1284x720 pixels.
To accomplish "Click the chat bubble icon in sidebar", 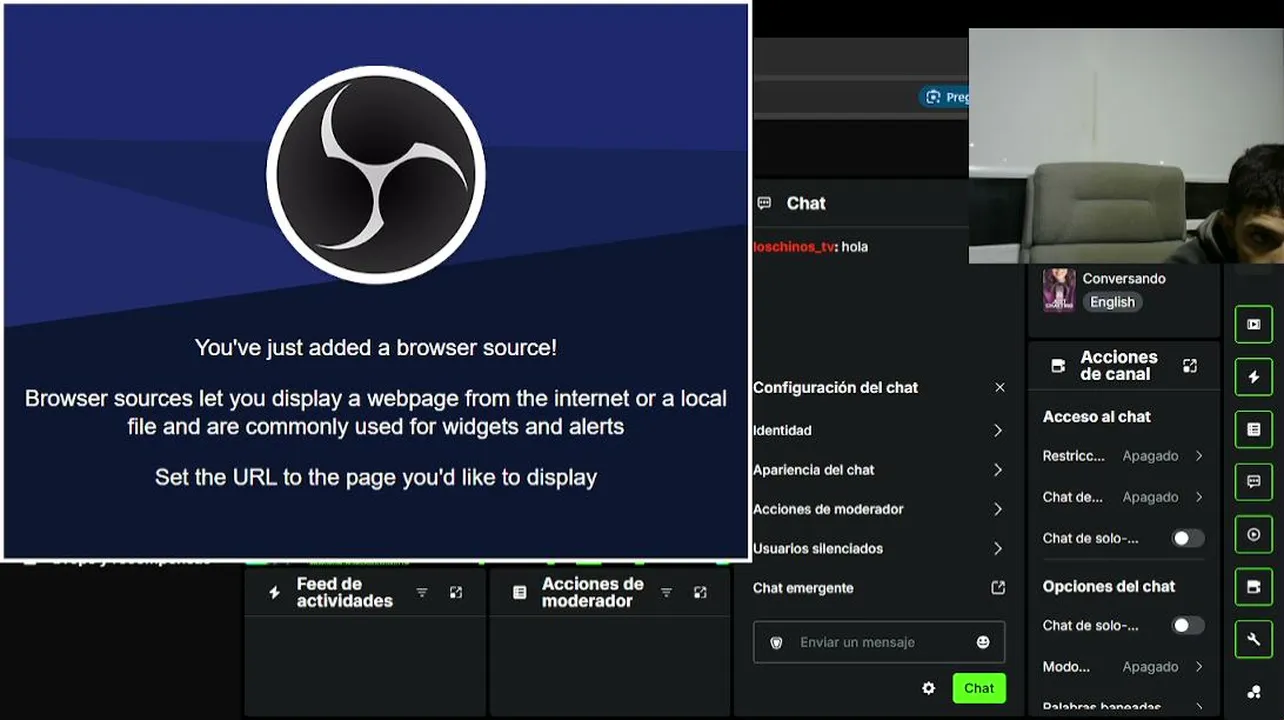I will [x=1254, y=482].
